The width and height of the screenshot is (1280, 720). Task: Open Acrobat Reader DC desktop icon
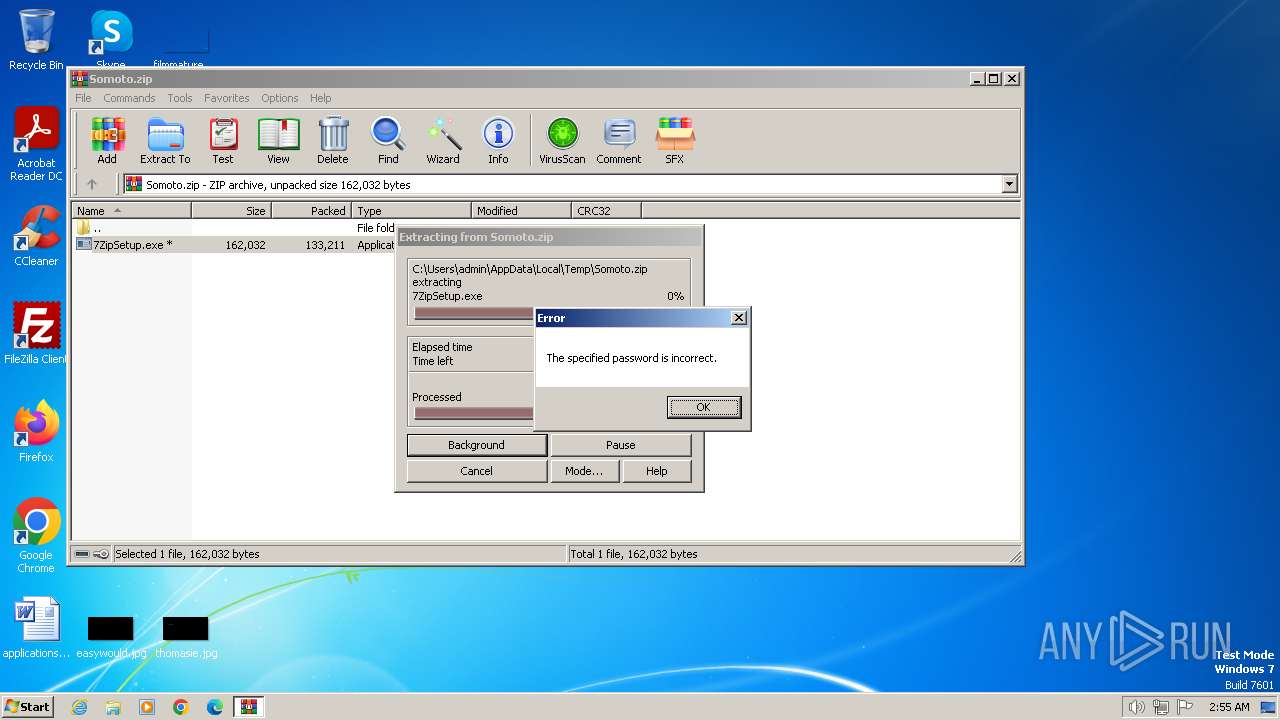[x=36, y=144]
